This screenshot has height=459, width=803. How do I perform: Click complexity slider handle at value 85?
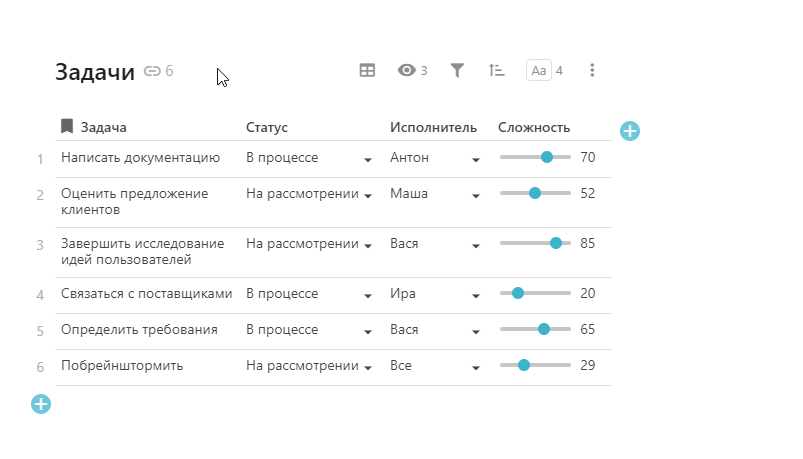click(556, 243)
